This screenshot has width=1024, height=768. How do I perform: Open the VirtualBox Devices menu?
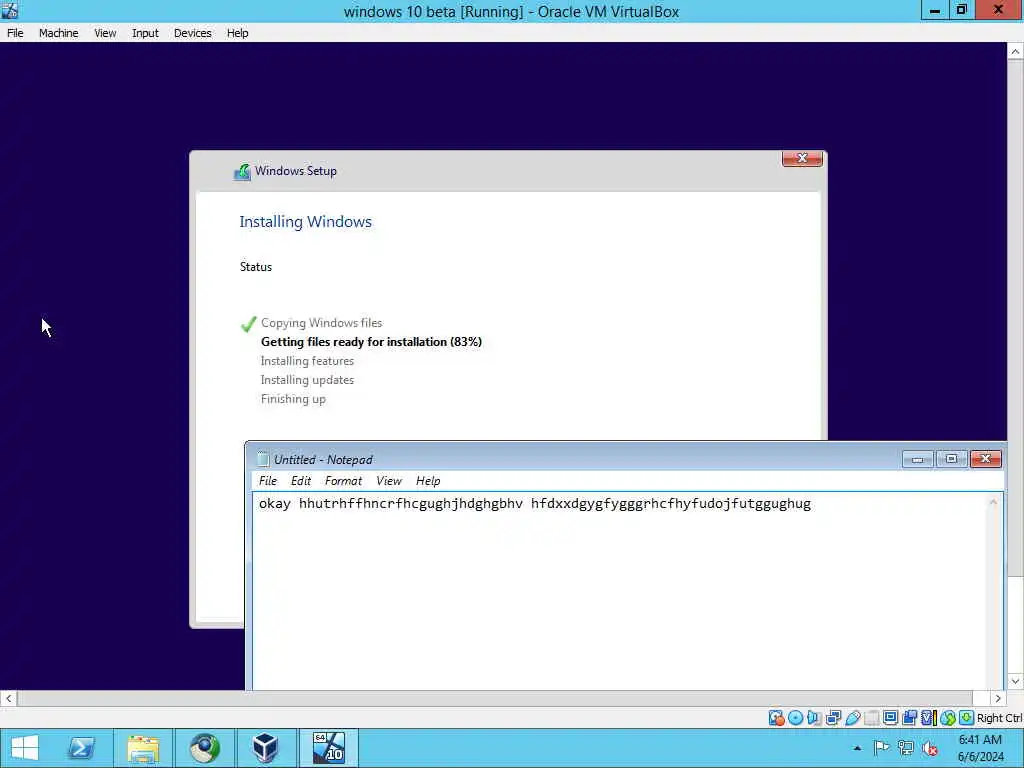[x=193, y=33]
